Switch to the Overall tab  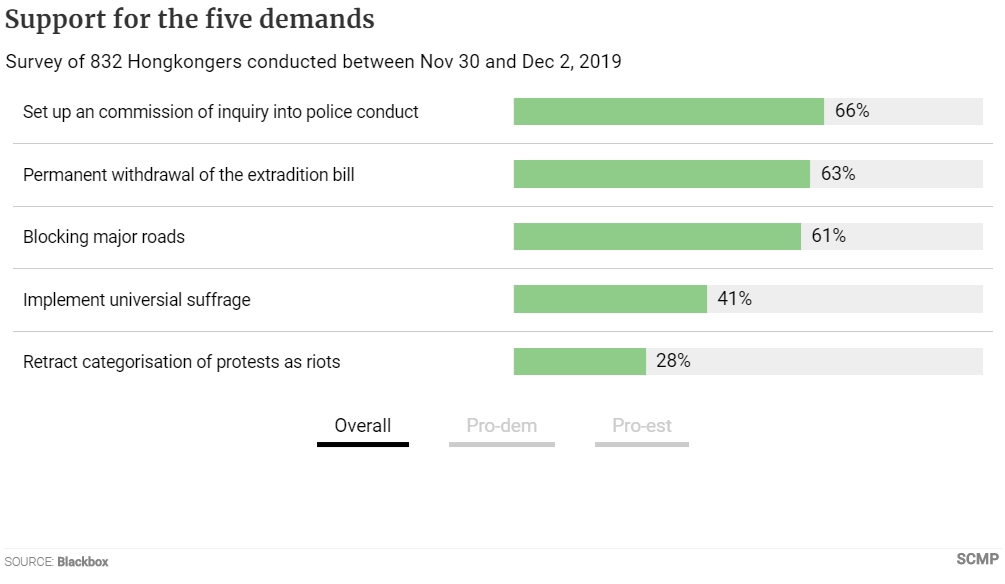363,428
